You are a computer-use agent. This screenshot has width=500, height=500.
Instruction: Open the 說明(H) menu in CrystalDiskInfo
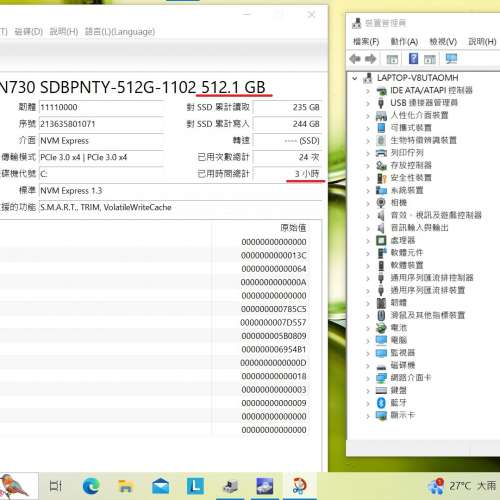click(64, 32)
